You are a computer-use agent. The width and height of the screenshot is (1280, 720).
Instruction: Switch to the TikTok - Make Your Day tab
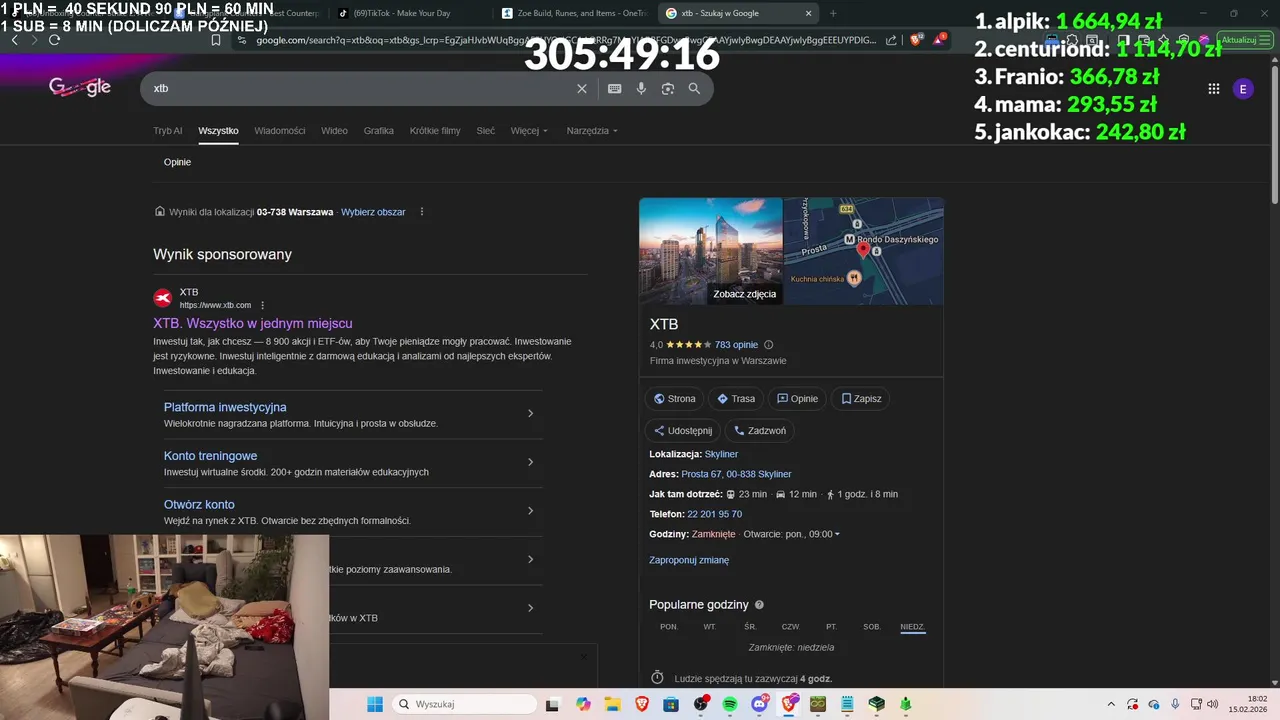click(408, 13)
